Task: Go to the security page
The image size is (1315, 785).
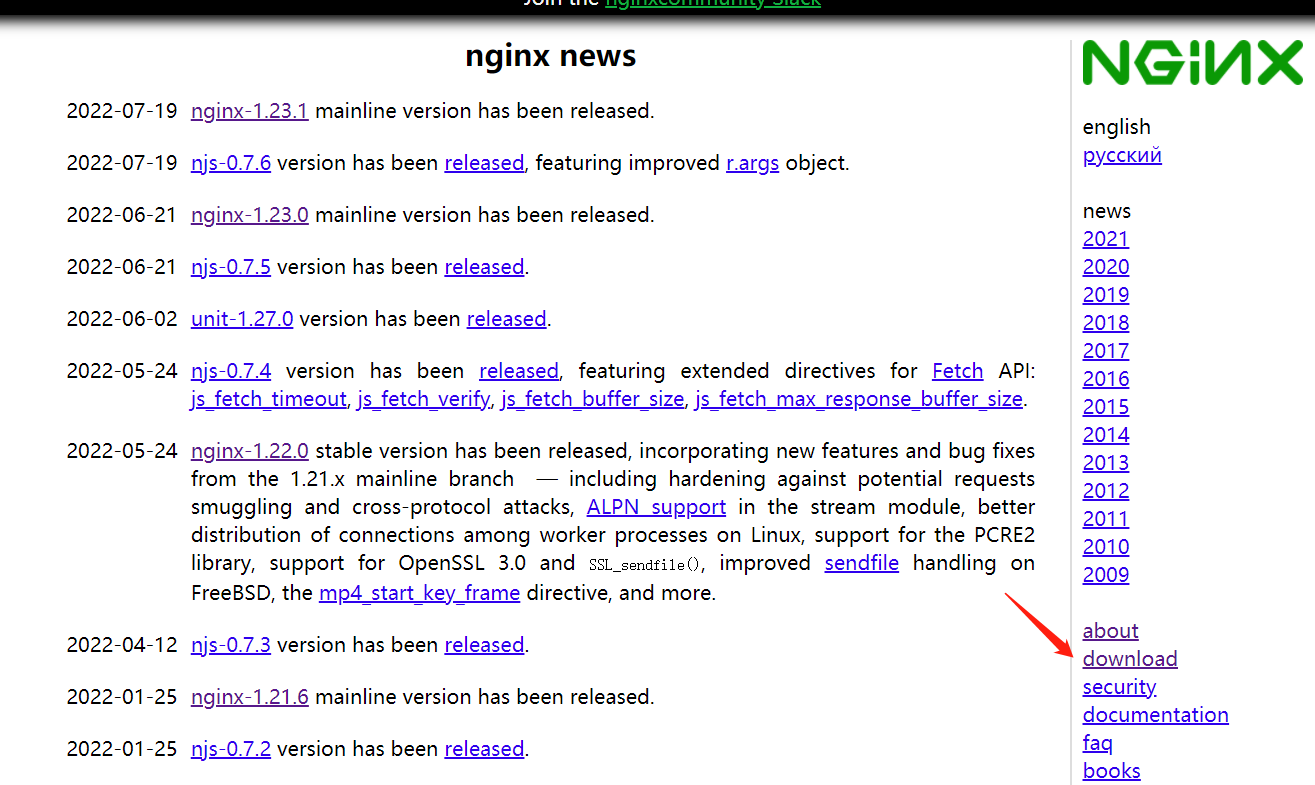Action: (x=1119, y=687)
